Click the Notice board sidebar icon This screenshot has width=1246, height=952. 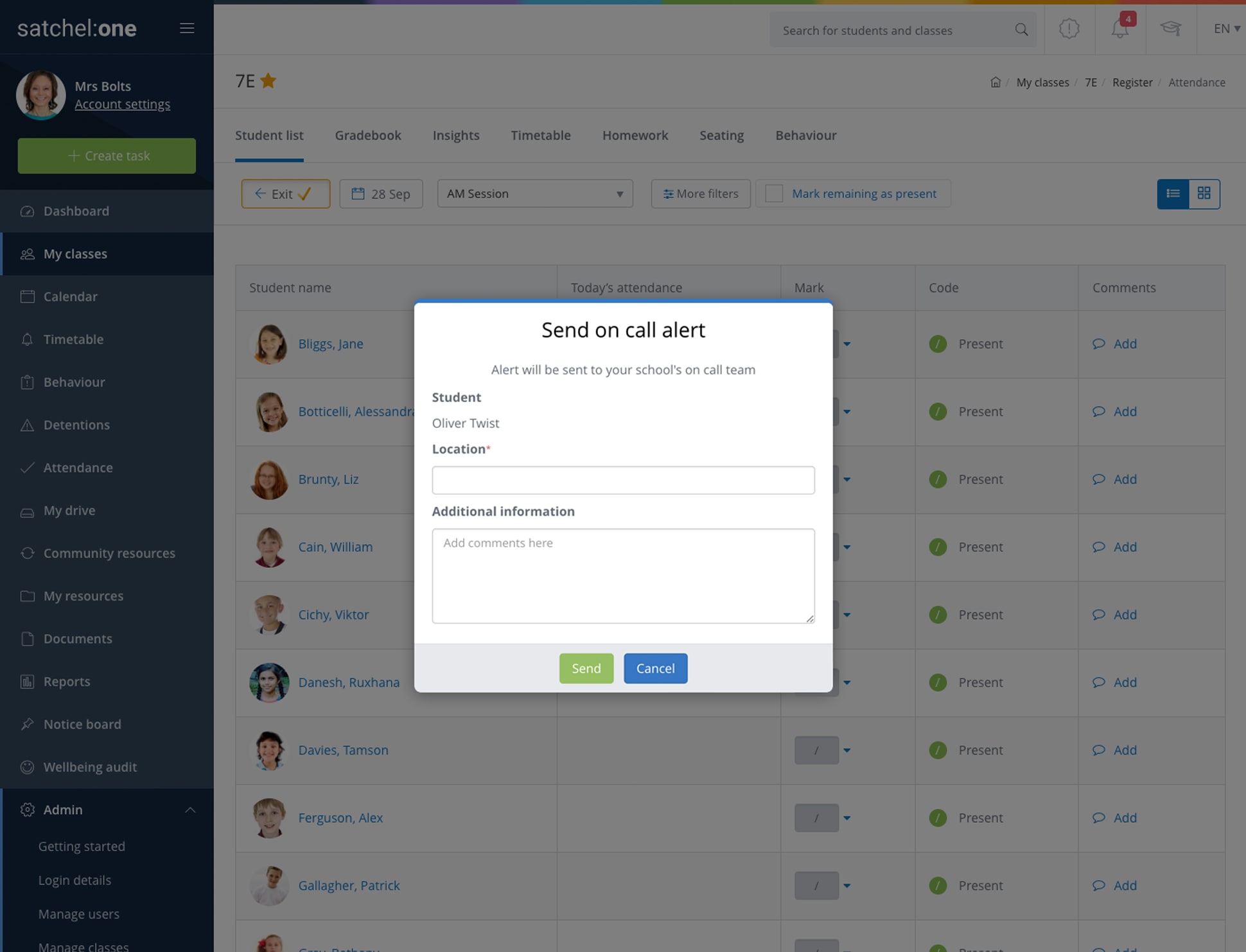[x=27, y=724]
